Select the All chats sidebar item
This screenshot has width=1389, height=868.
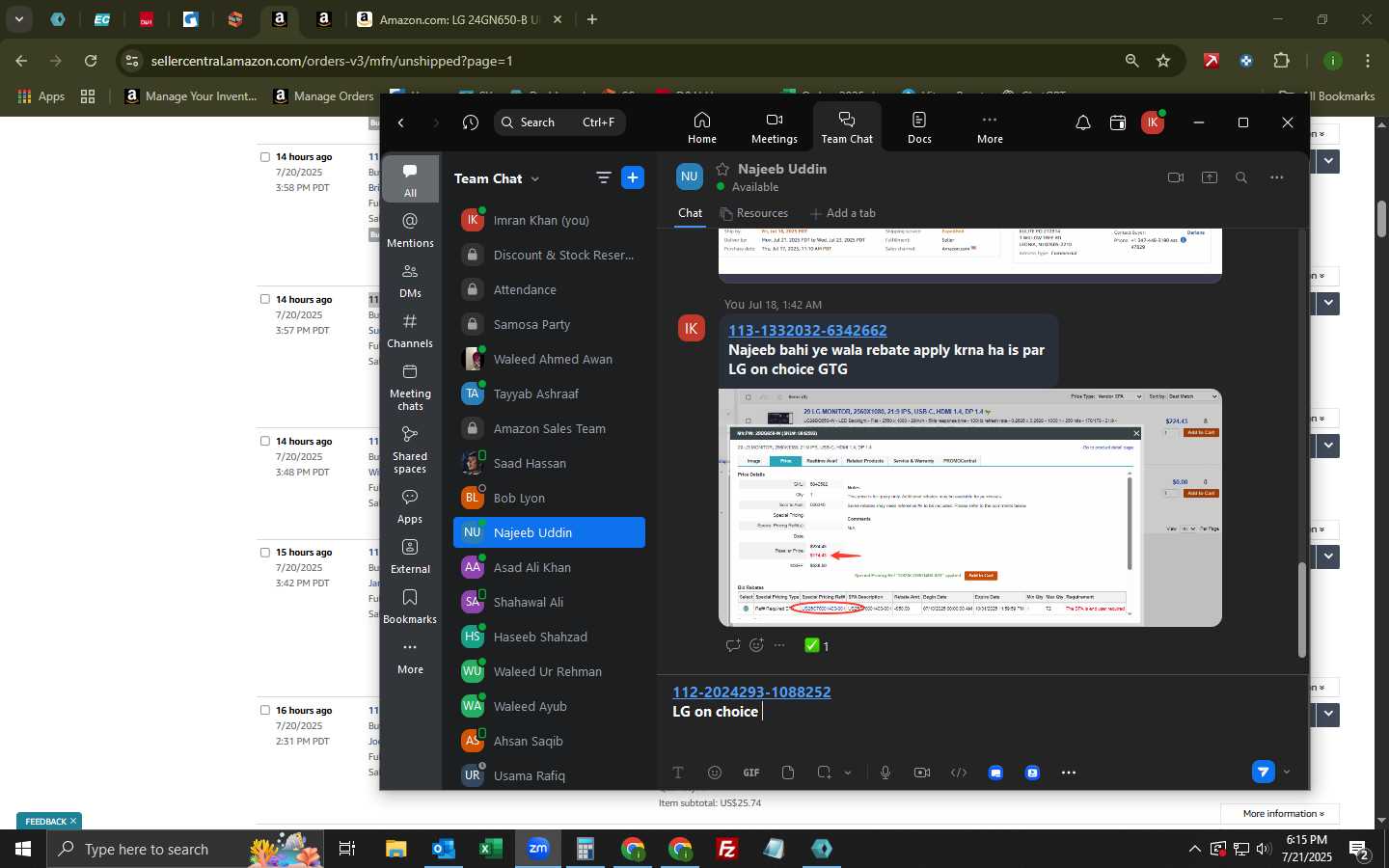click(410, 178)
